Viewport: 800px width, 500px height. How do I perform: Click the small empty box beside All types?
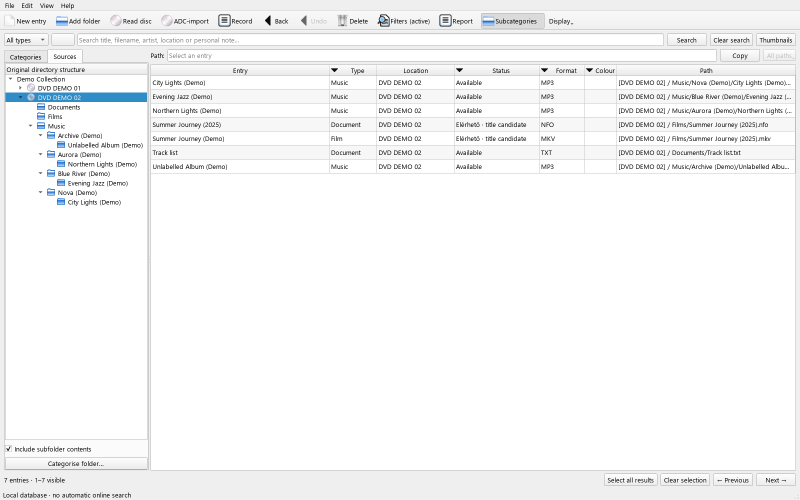pos(63,40)
